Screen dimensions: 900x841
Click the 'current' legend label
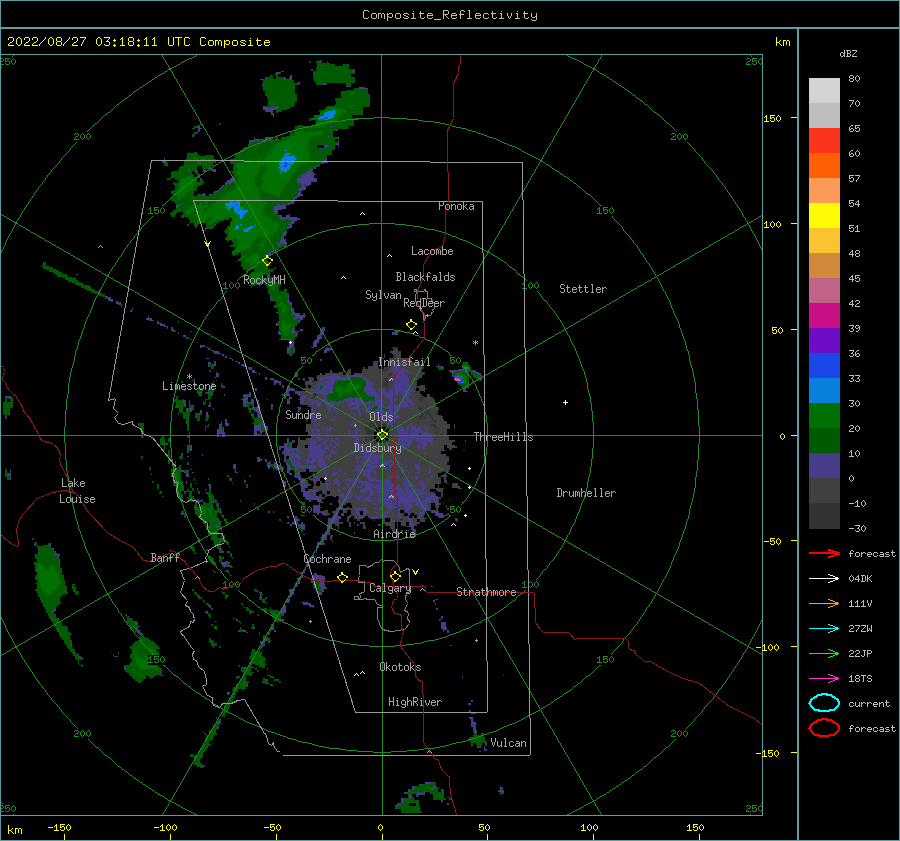point(869,703)
